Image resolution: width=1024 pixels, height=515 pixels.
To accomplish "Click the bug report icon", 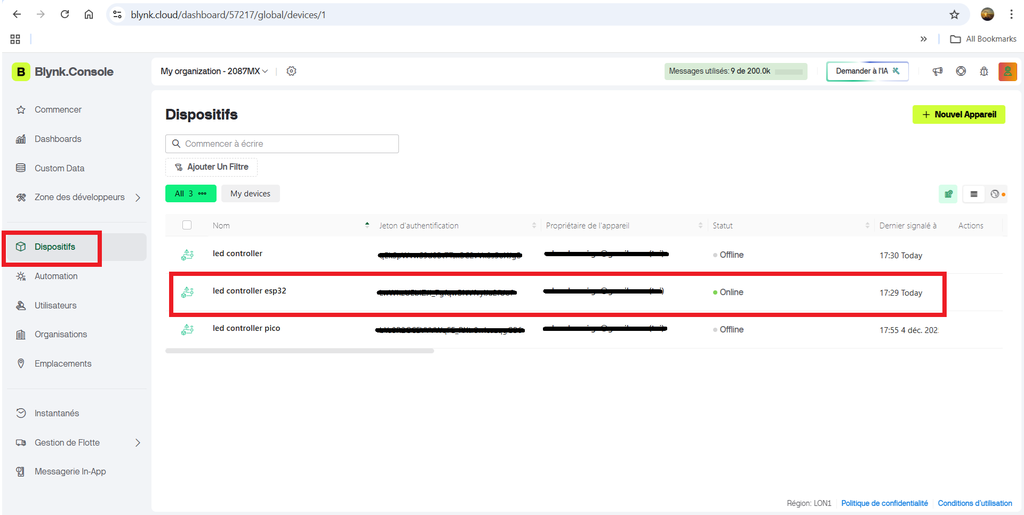I will (984, 71).
